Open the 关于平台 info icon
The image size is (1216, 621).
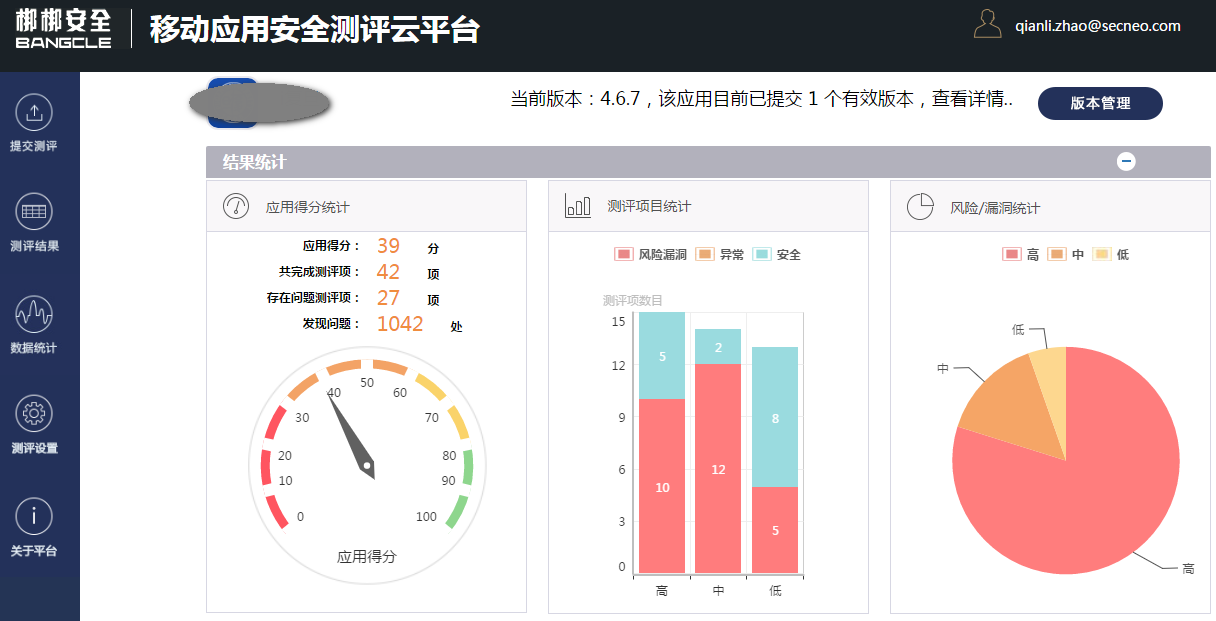34,516
